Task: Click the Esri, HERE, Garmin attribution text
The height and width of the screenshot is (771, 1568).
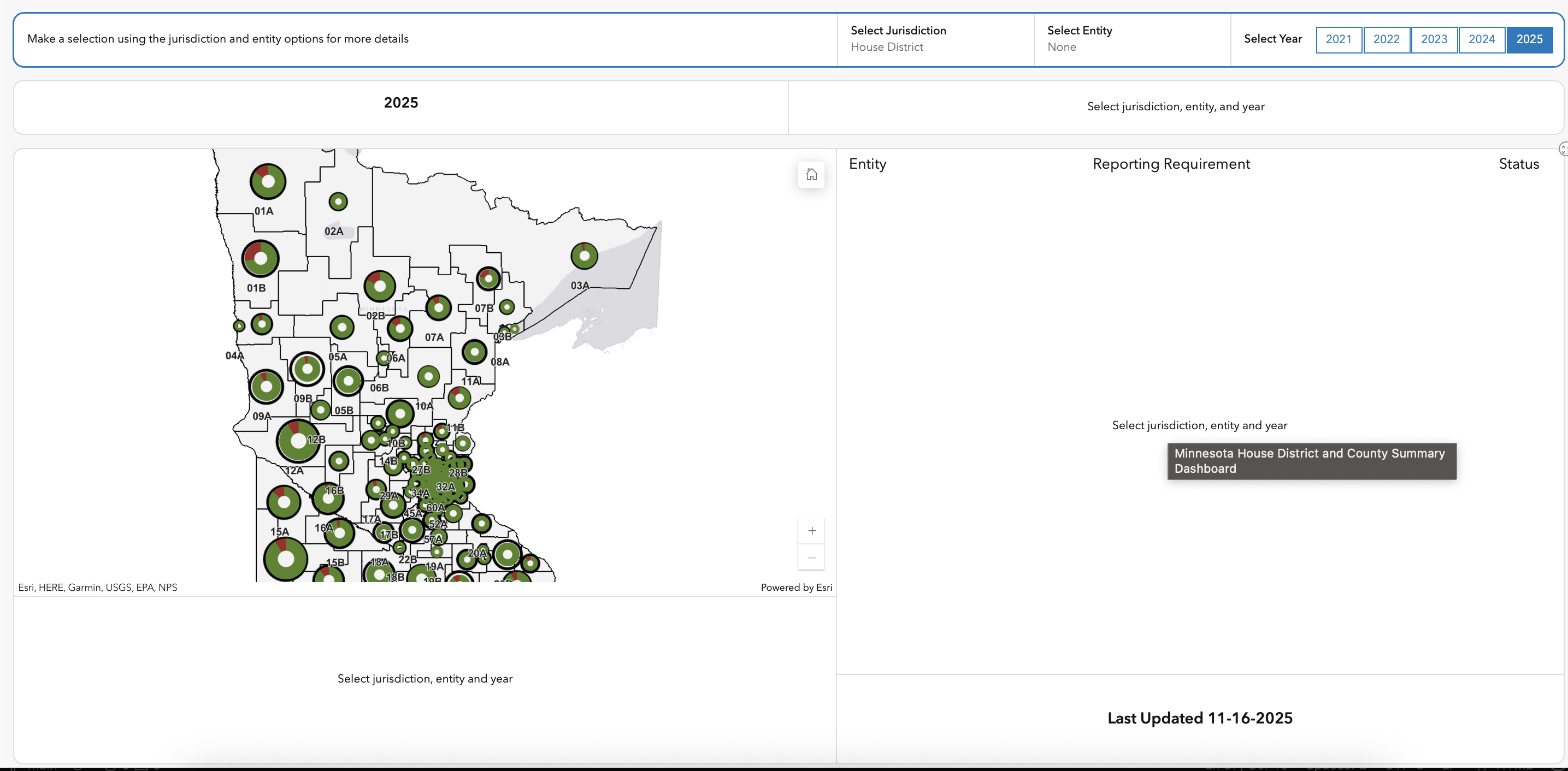Action: pyautogui.click(x=97, y=587)
